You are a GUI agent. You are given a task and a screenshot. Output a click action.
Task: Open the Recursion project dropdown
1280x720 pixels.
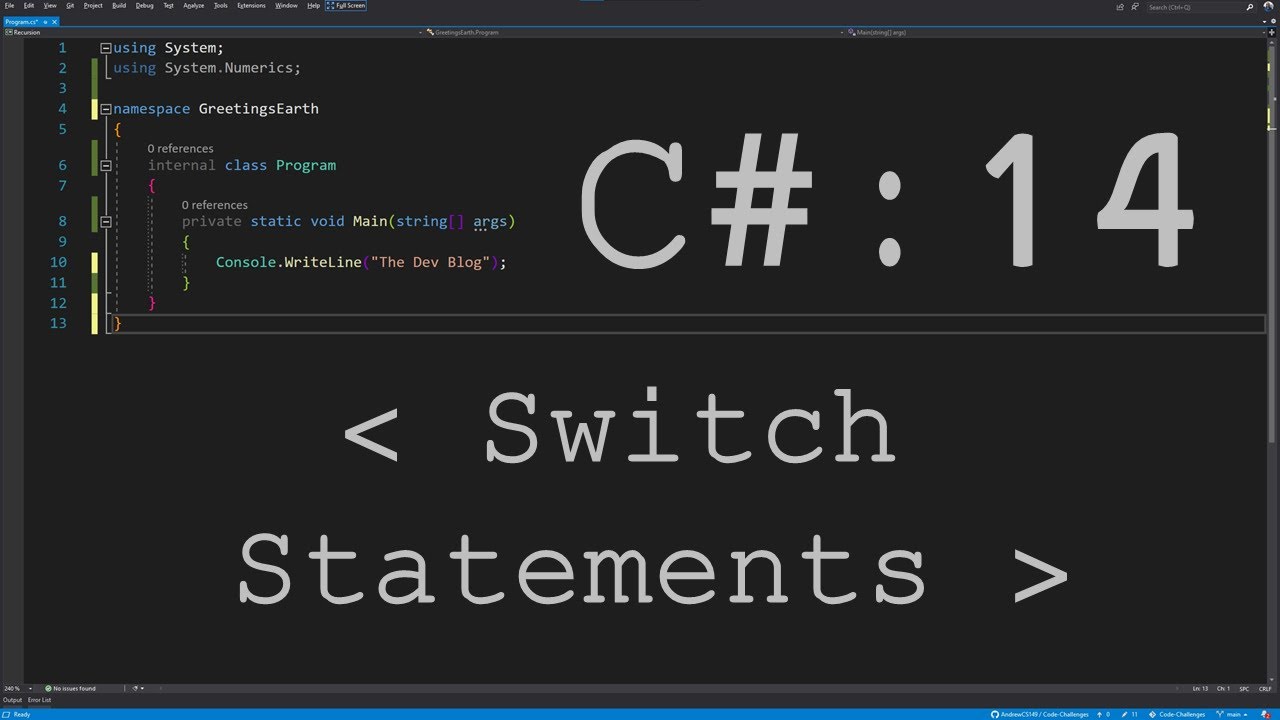213,32
